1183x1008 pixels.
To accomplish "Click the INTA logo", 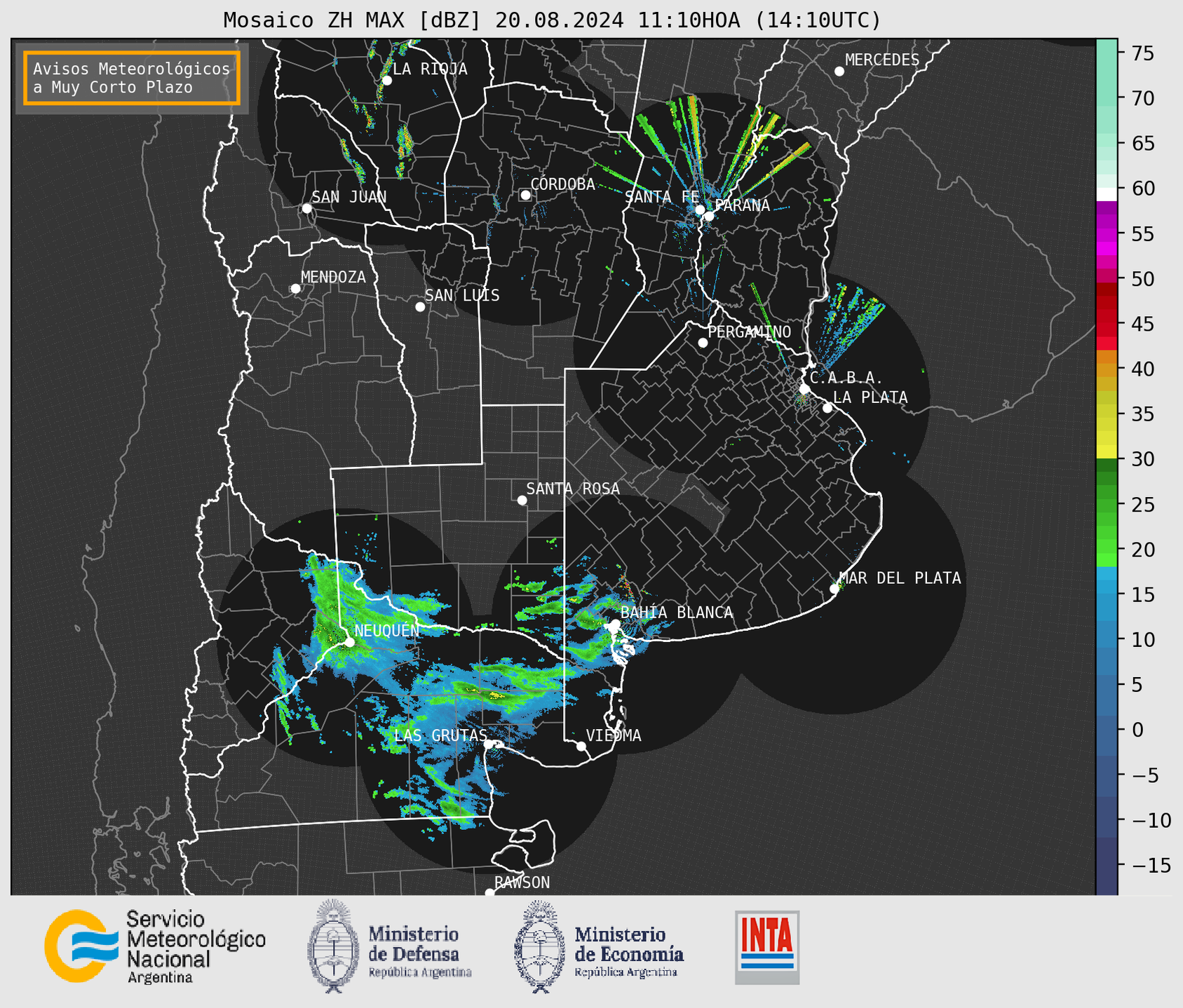I will tap(767, 947).
